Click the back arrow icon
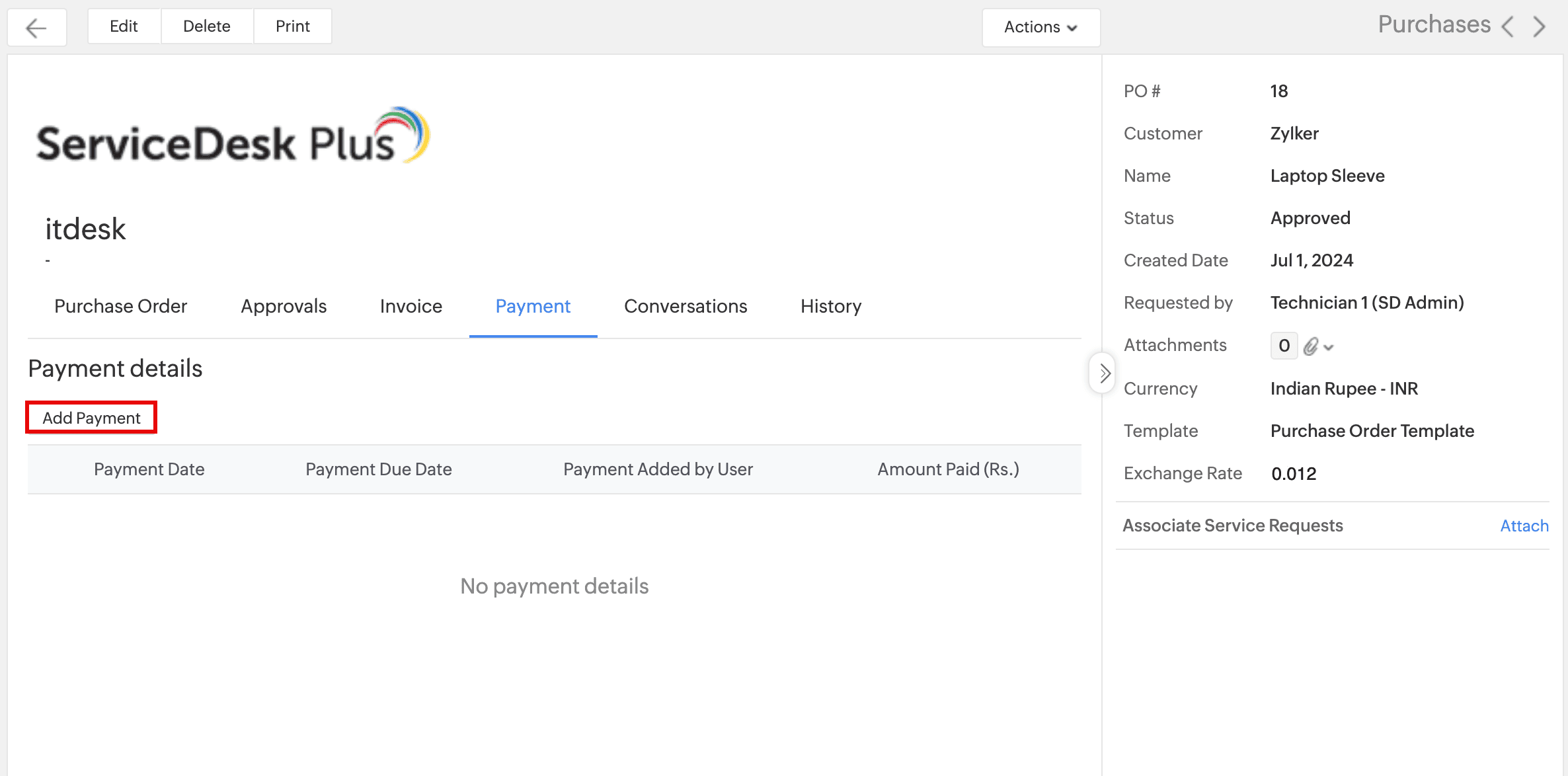Image resolution: width=1568 pixels, height=776 pixels. pos(36,27)
